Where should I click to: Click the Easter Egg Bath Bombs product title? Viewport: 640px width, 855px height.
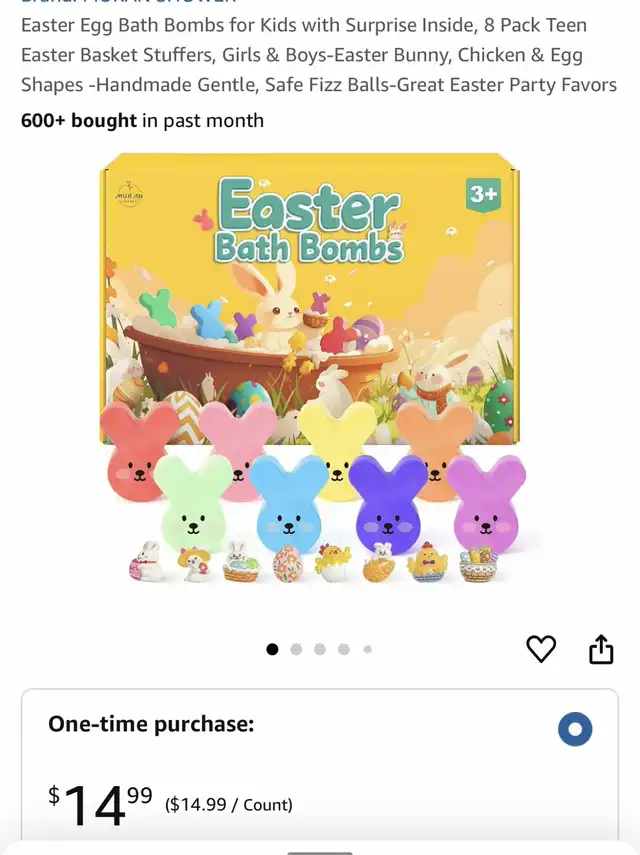(319, 55)
